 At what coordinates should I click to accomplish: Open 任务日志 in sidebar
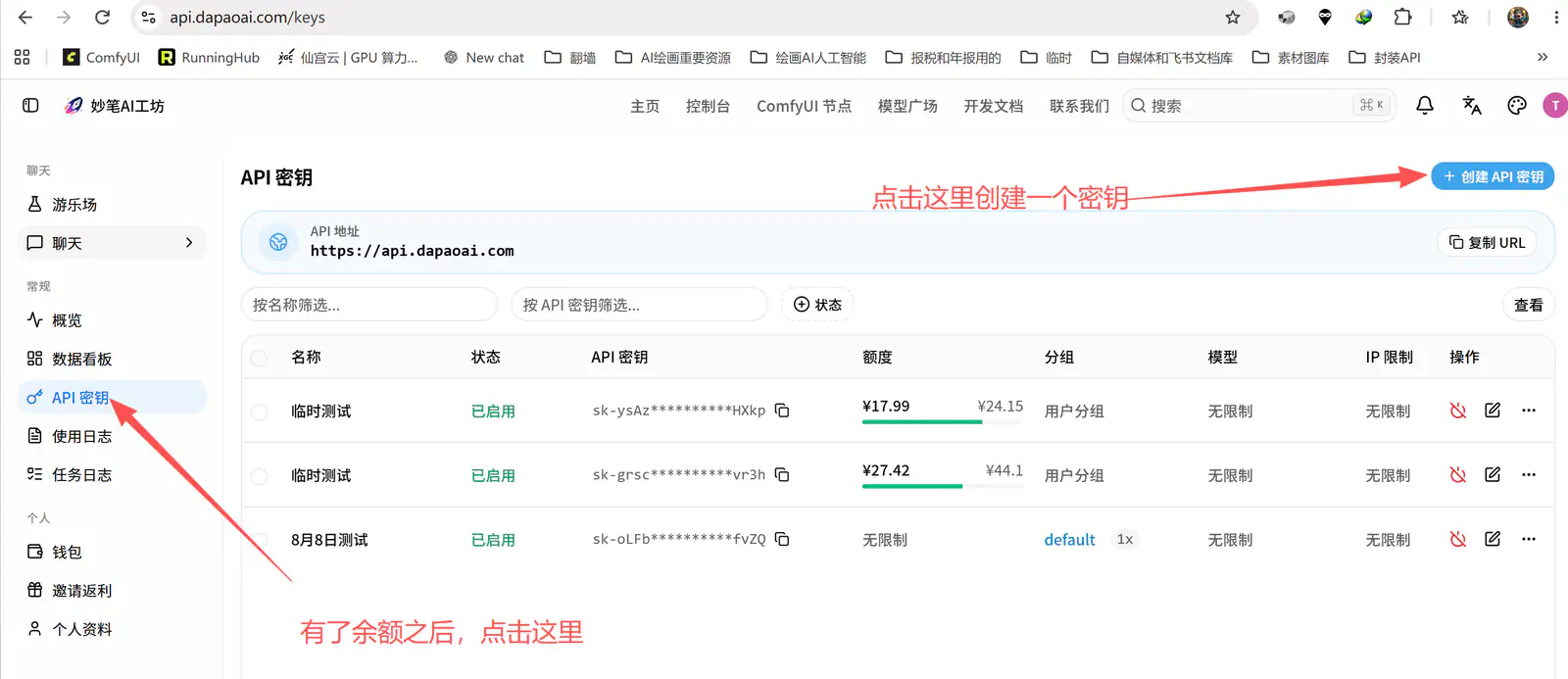tap(113, 474)
